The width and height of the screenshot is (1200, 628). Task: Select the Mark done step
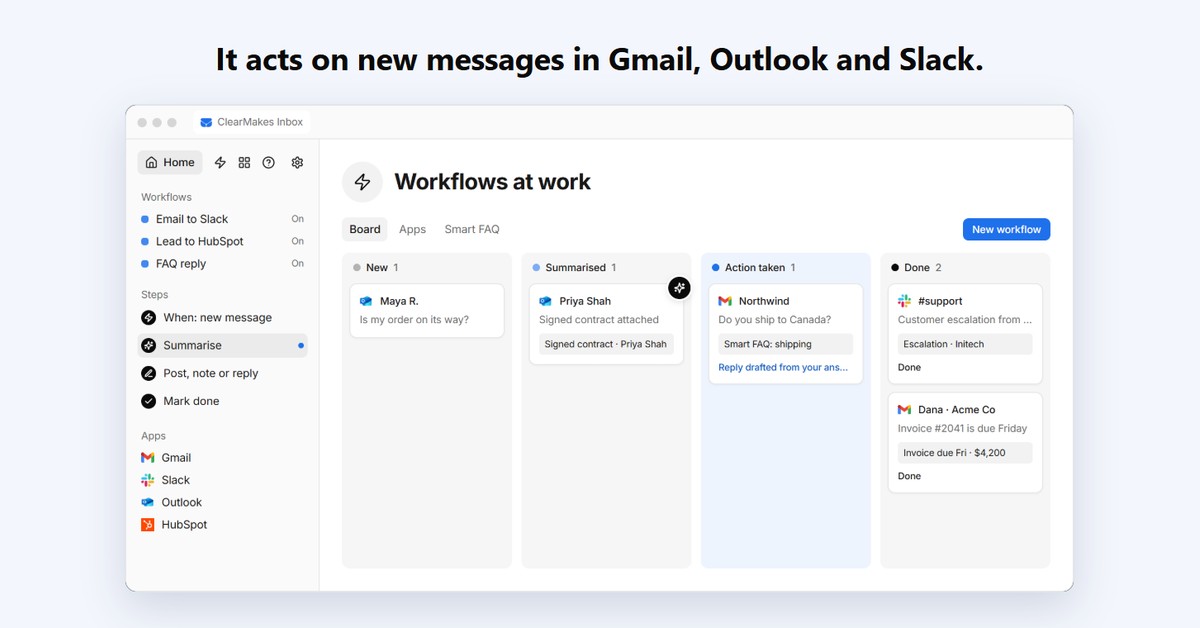pos(222,401)
